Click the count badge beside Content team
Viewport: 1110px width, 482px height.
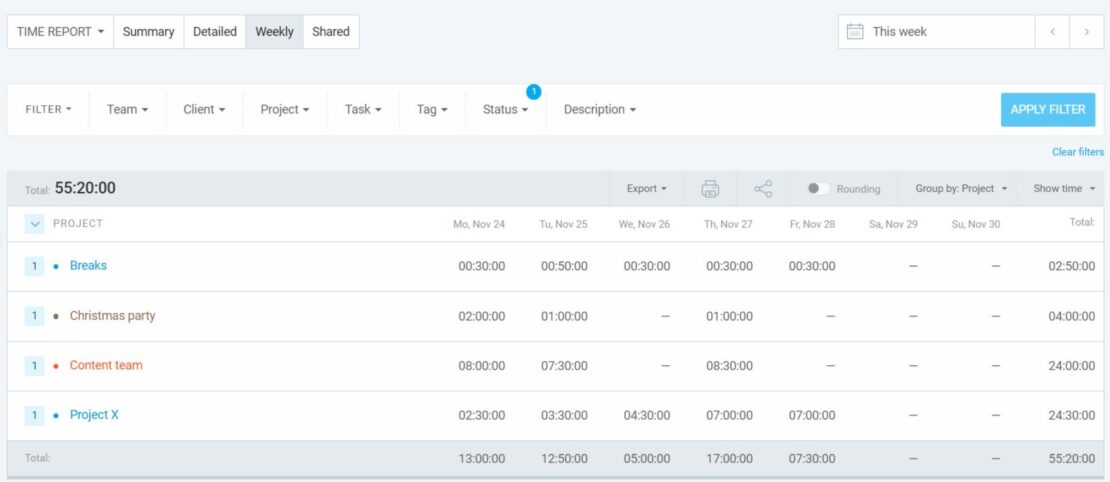(34, 366)
